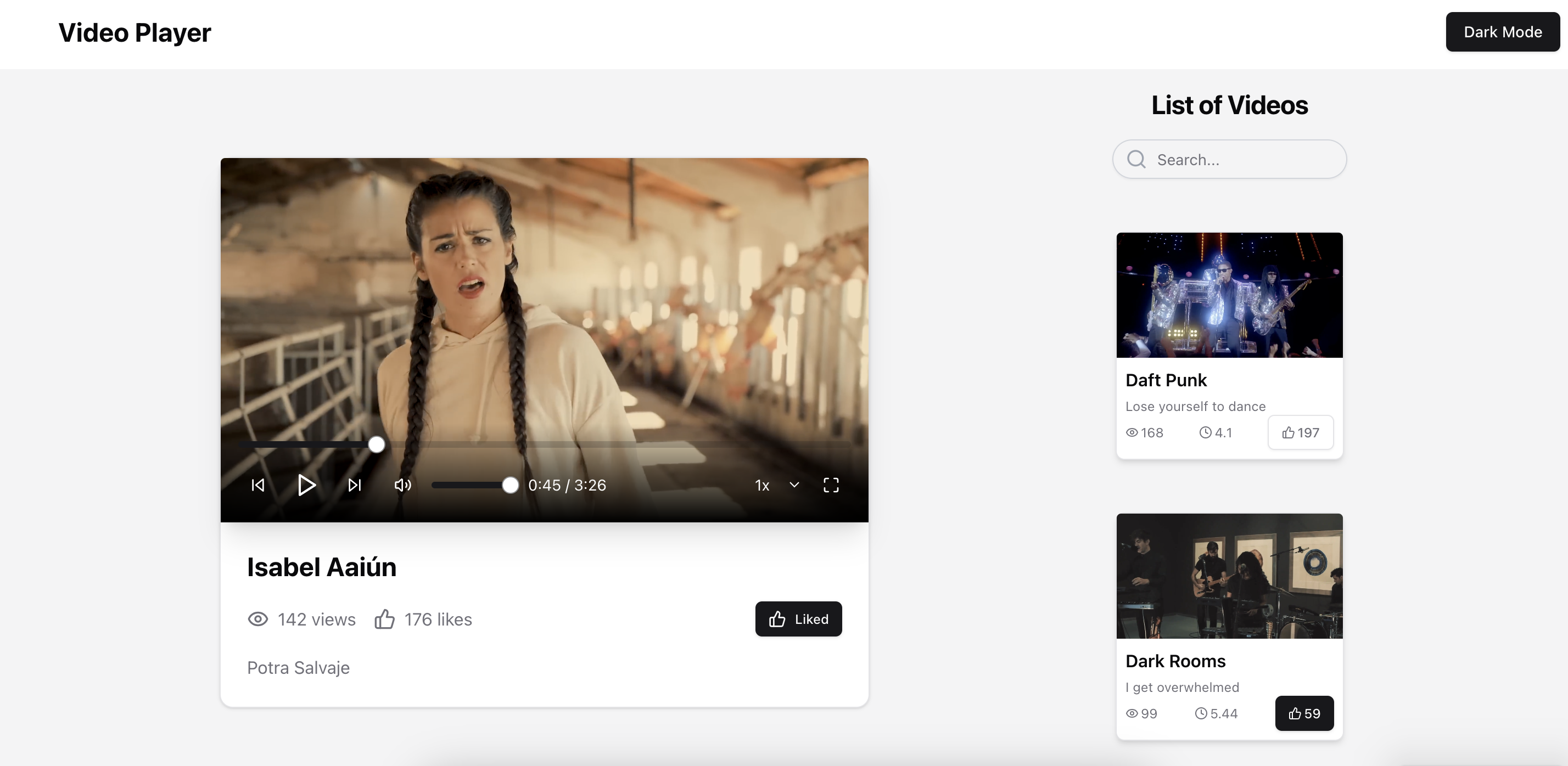This screenshot has height=766, width=1568.
Task: Click the Daft Punk views eye icon
Action: point(1132,432)
